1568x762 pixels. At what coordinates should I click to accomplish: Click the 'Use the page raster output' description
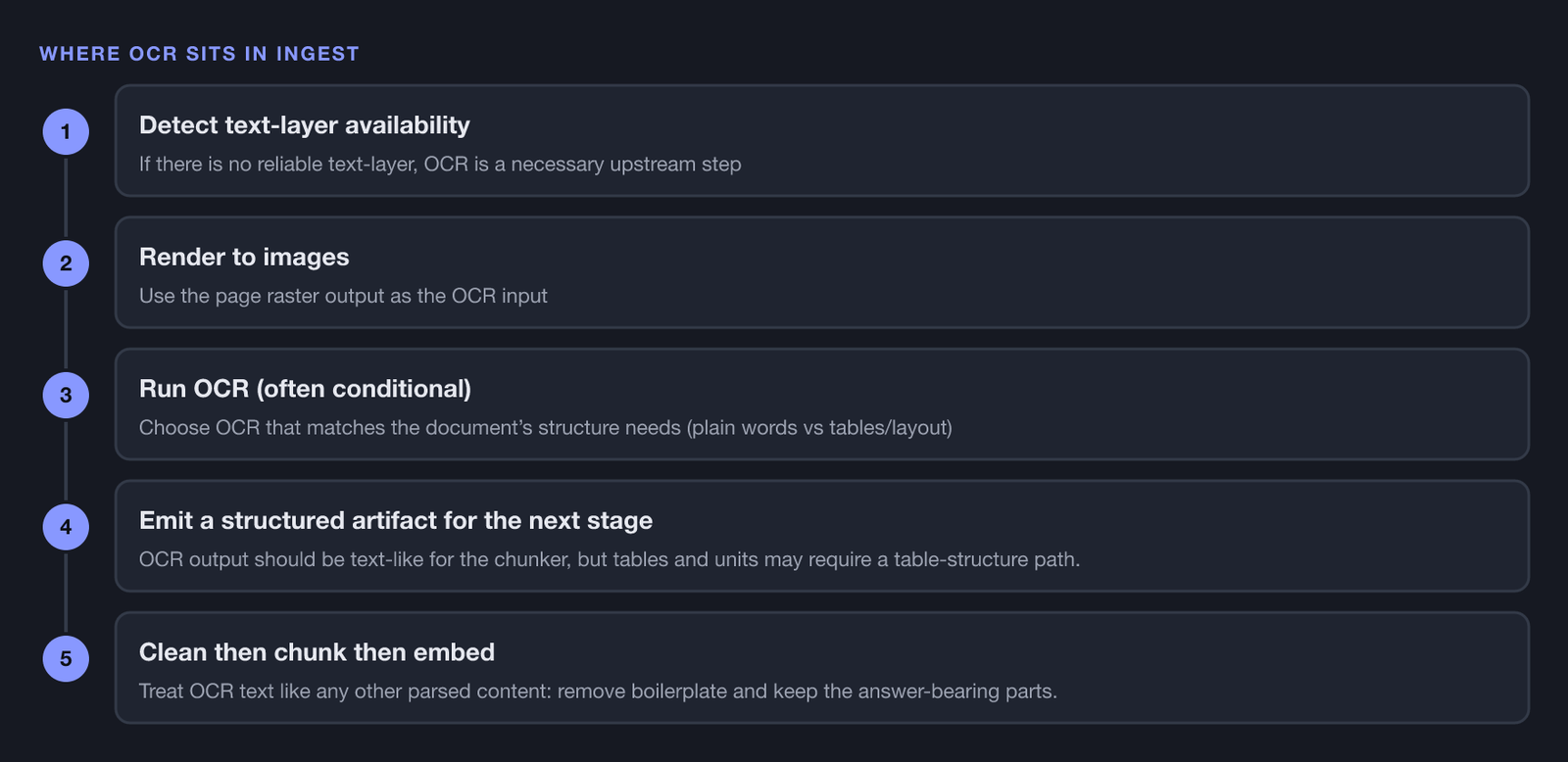click(343, 296)
